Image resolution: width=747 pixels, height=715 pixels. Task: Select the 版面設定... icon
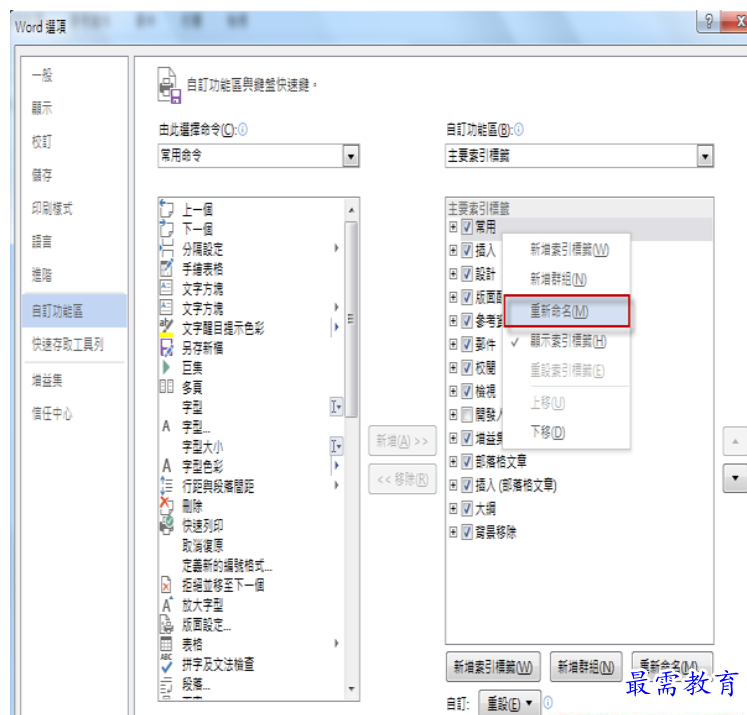pos(166,624)
